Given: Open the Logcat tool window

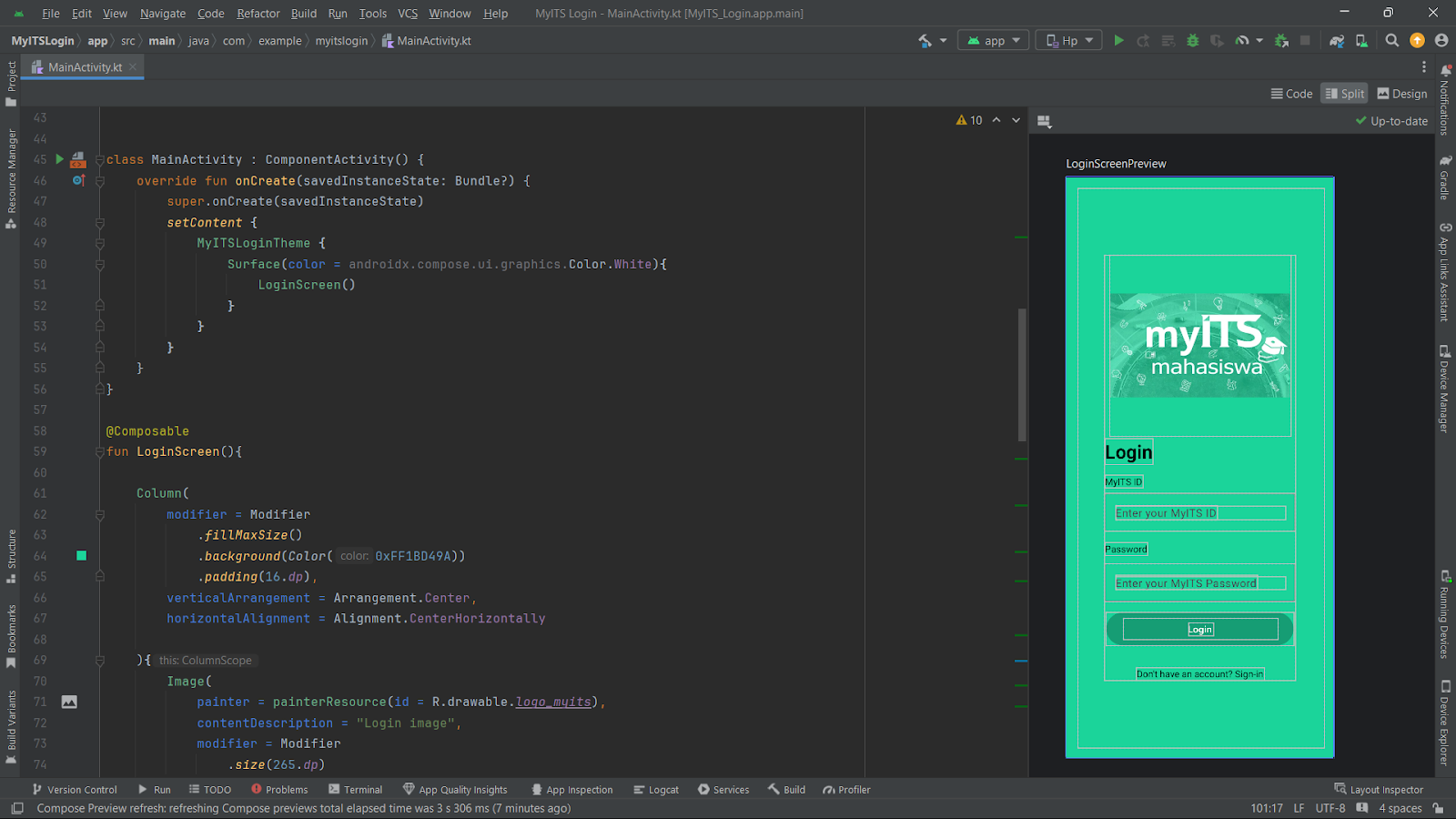Looking at the screenshot, I should 656,789.
